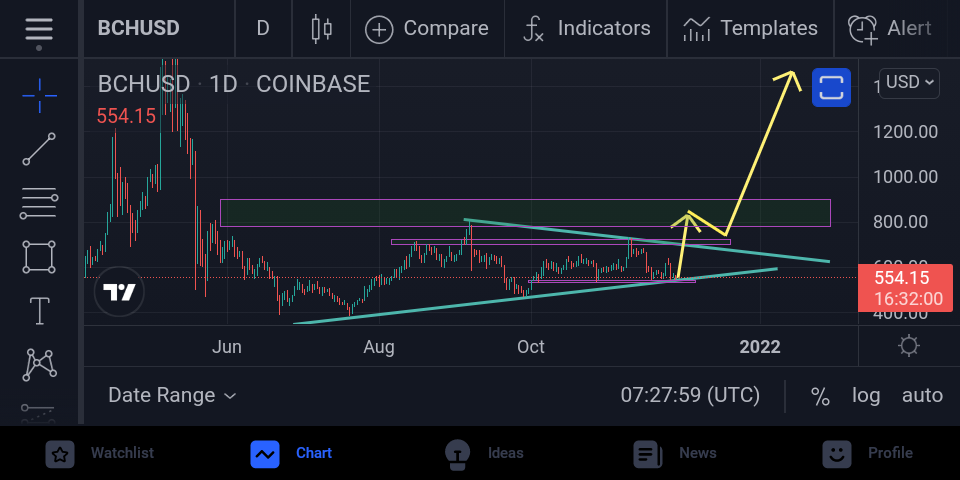Click the BCHUSD symbol search field

[x=139, y=29]
